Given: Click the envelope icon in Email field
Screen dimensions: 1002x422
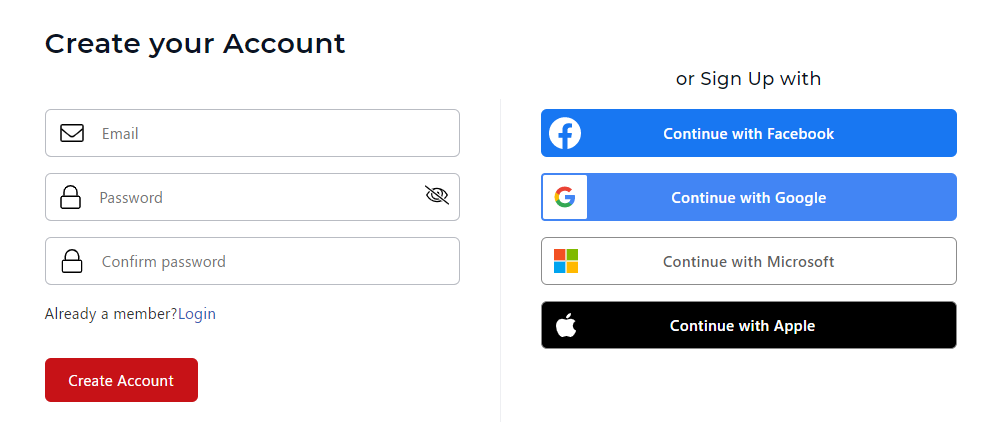Looking at the screenshot, I should [72, 133].
